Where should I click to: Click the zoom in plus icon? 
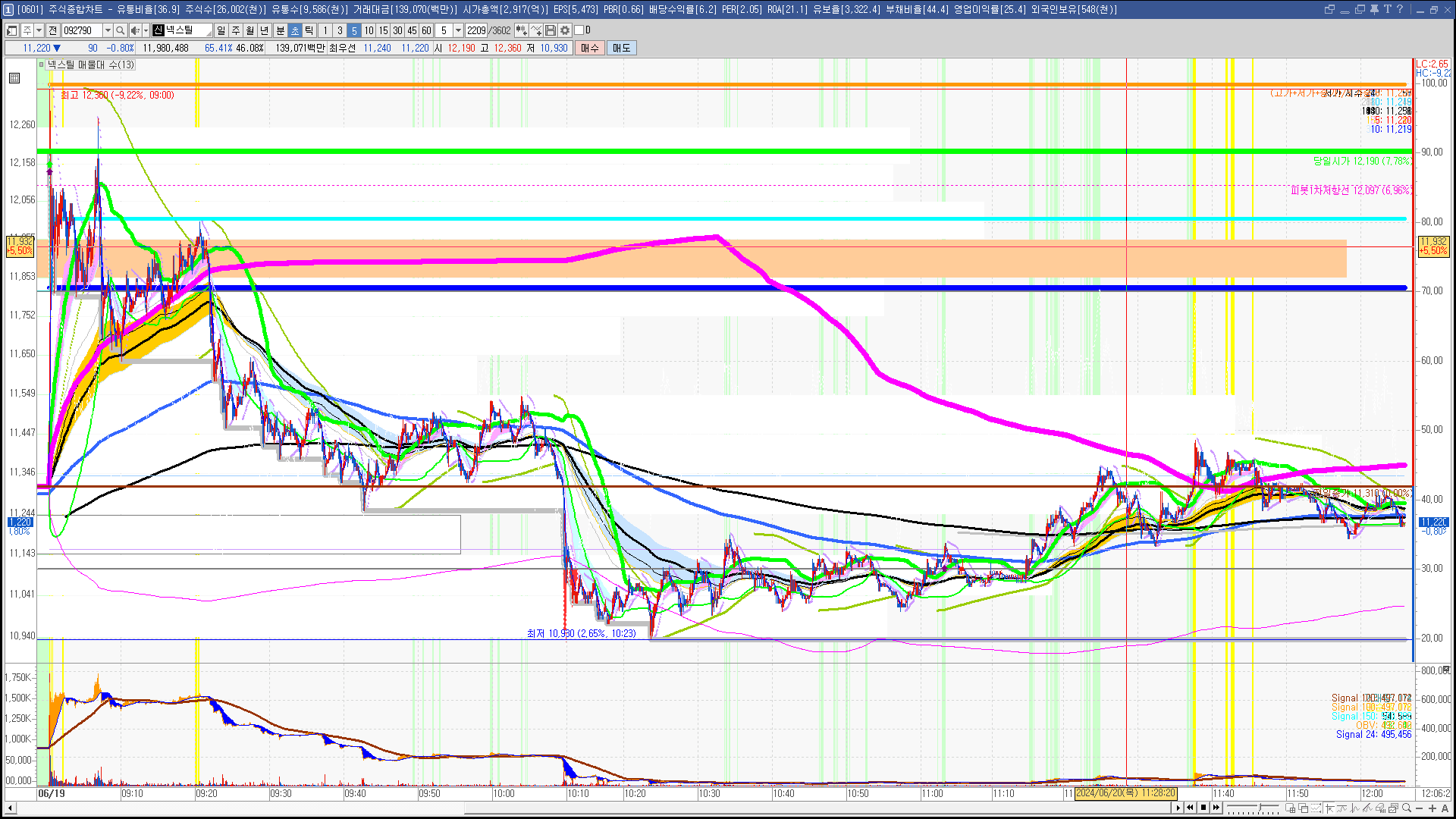point(1432,808)
